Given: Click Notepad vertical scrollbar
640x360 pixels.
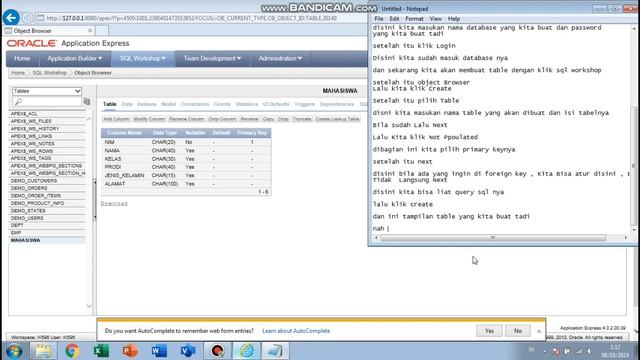Looking at the screenshot, I should [633, 165].
